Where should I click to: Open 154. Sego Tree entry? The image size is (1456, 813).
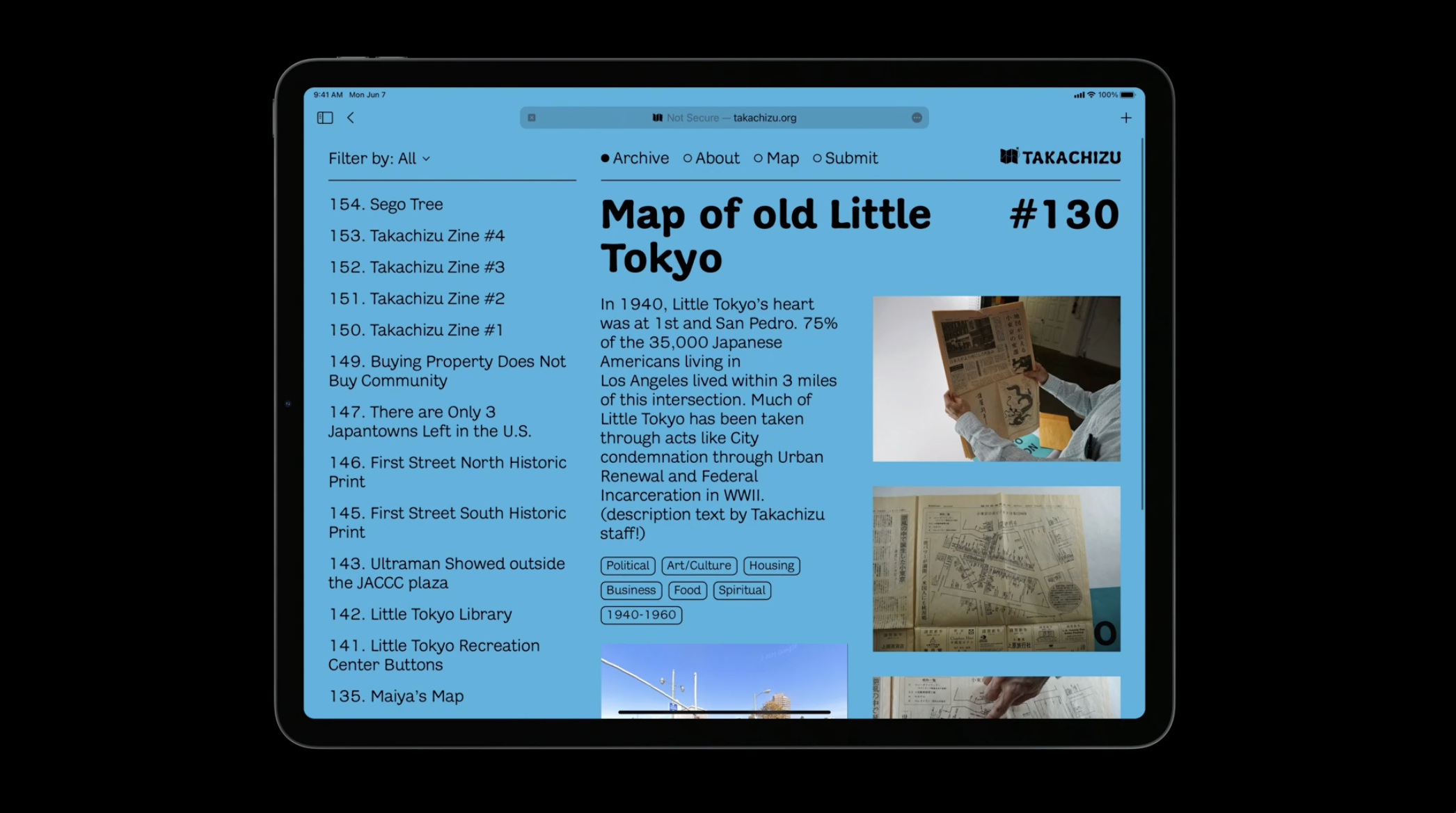[386, 204]
